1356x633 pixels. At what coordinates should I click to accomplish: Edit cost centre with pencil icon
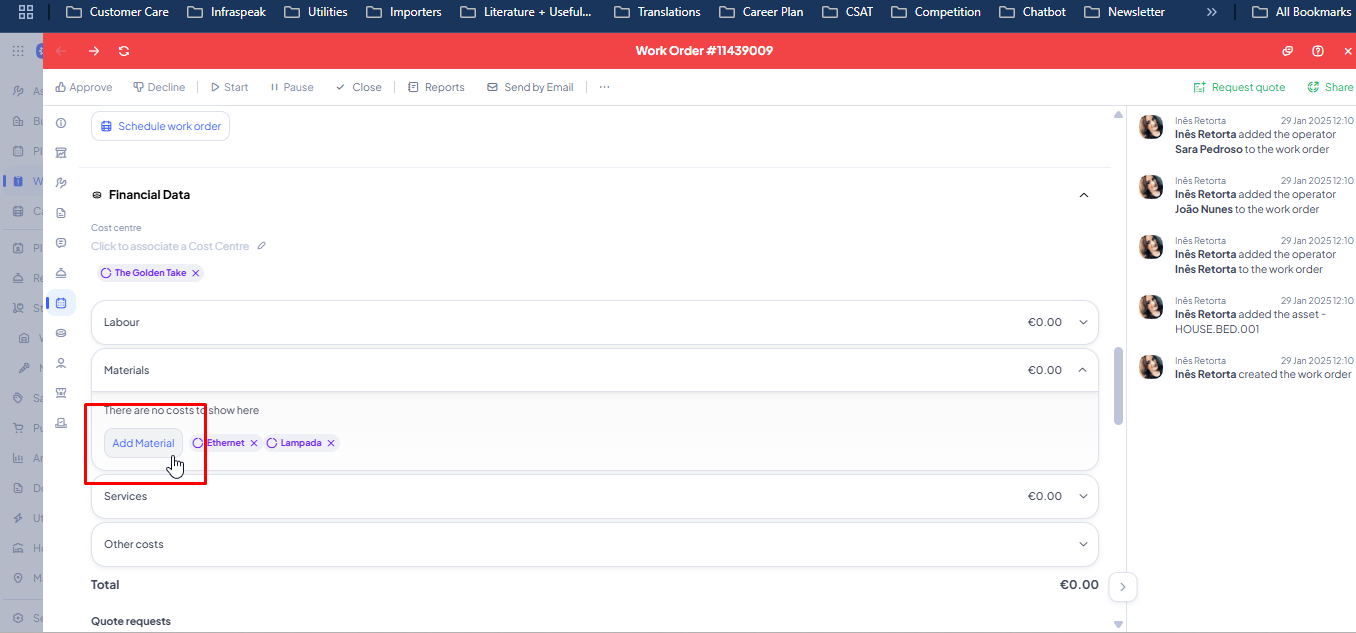(x=262, y=246)
